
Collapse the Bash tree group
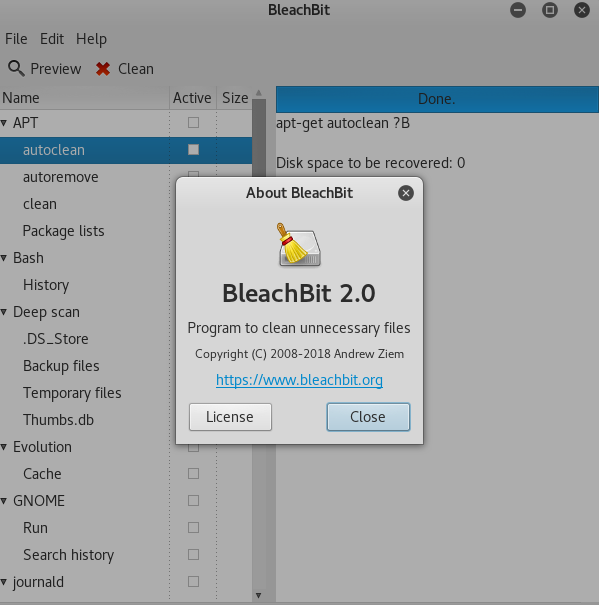point(4,258)
